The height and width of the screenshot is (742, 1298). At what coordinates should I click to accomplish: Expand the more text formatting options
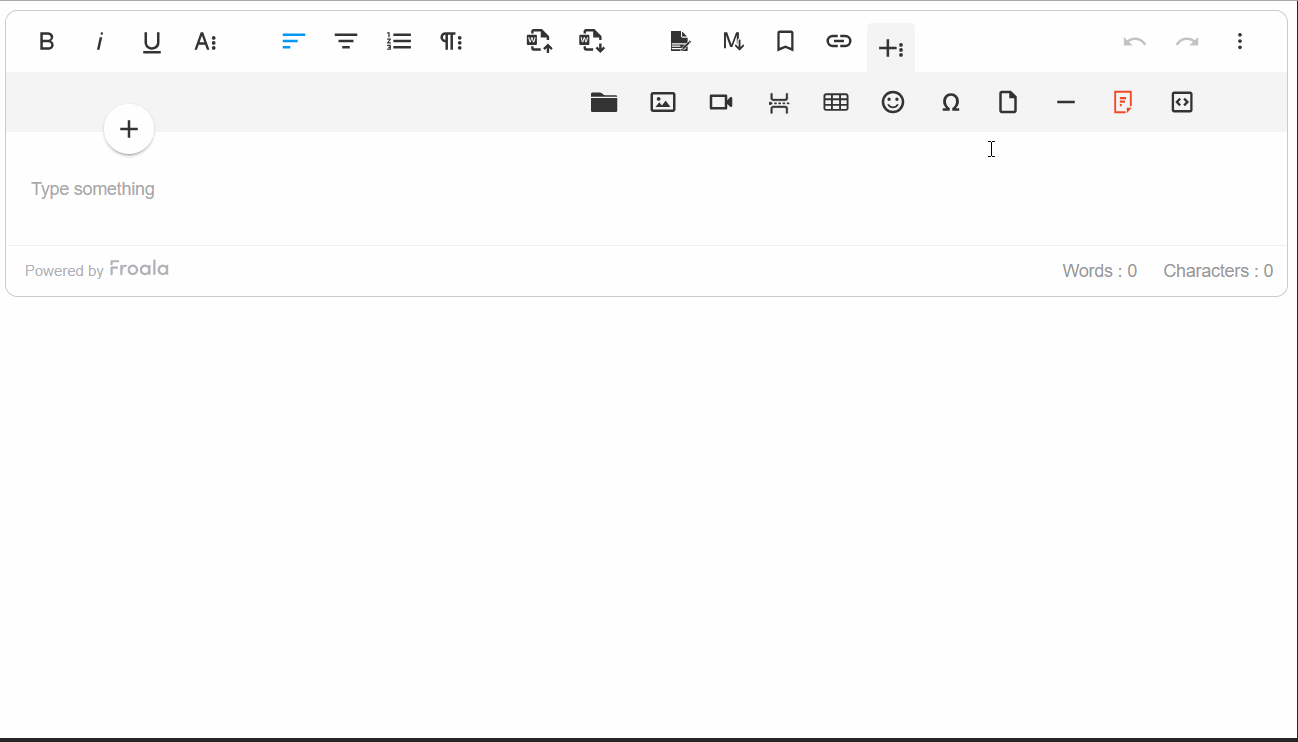[205, 41]
